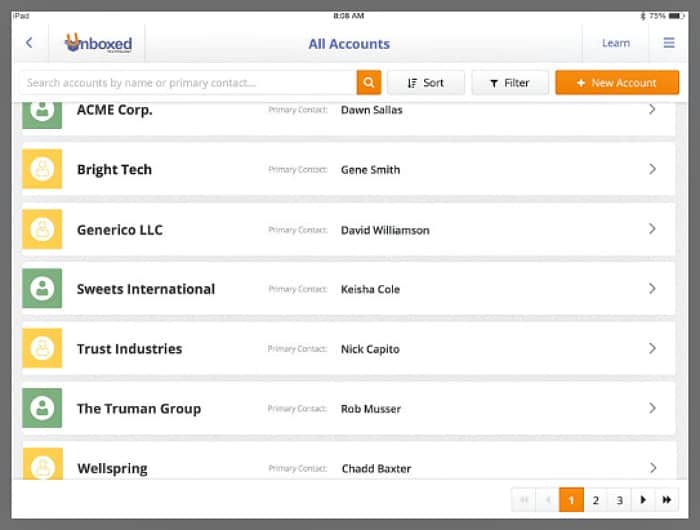Open the Sort options
Image resolution: width=700 pixels, height=530 pixels.
pyautogui.click(x=426, y=83)
